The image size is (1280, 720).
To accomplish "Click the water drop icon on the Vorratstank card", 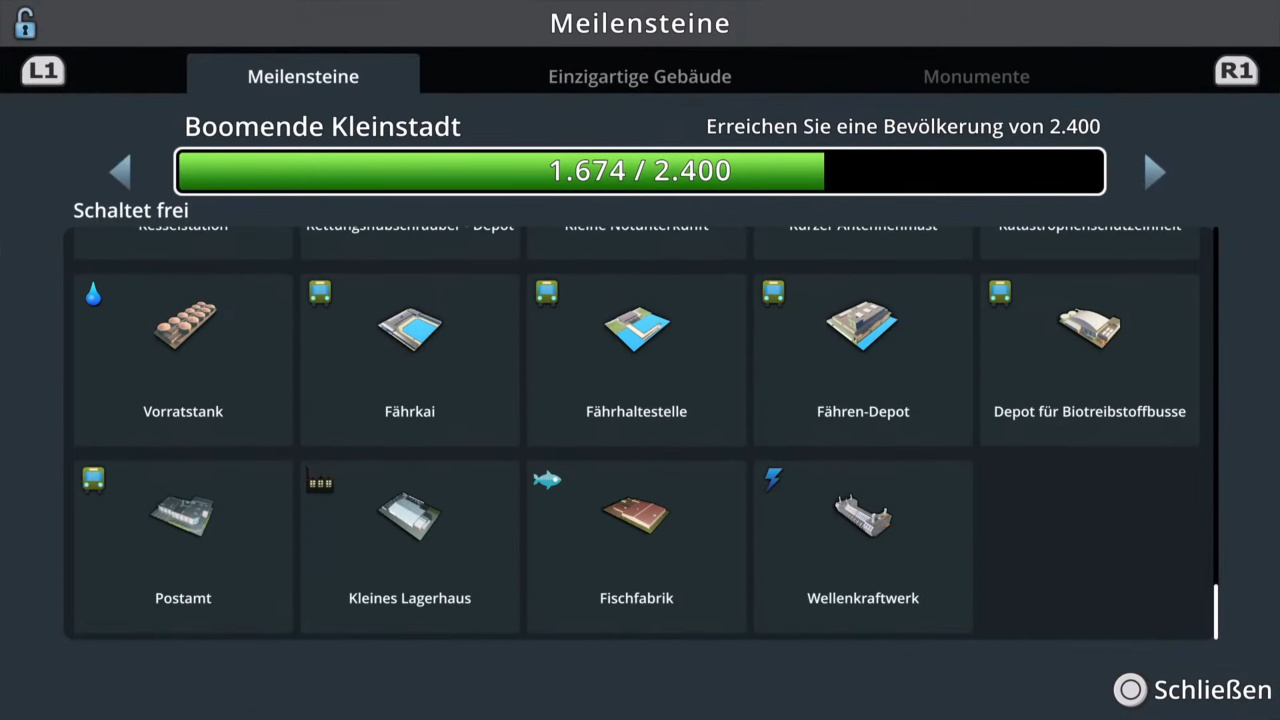I will (93, 293).
